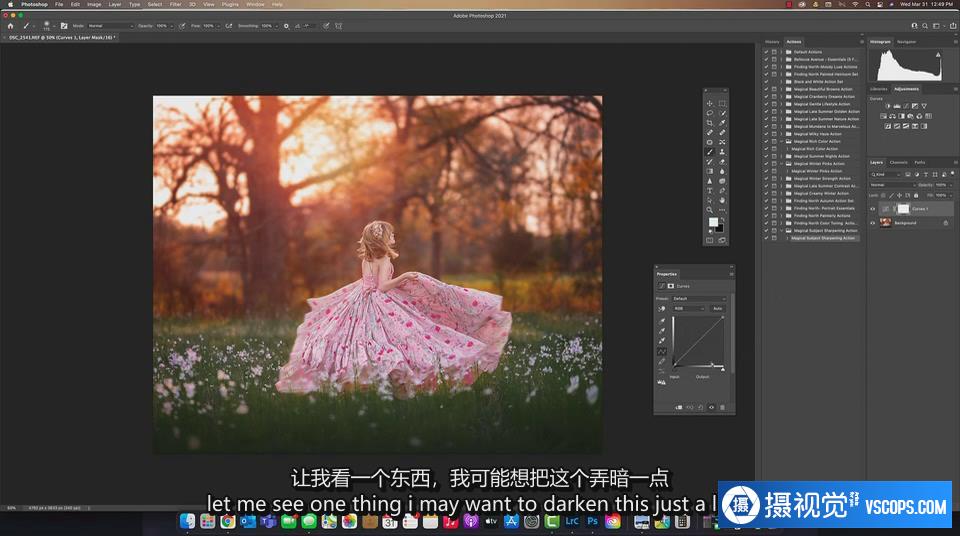Select the Hand tool
Screen dimensions: 960x536
pos(722,200)
